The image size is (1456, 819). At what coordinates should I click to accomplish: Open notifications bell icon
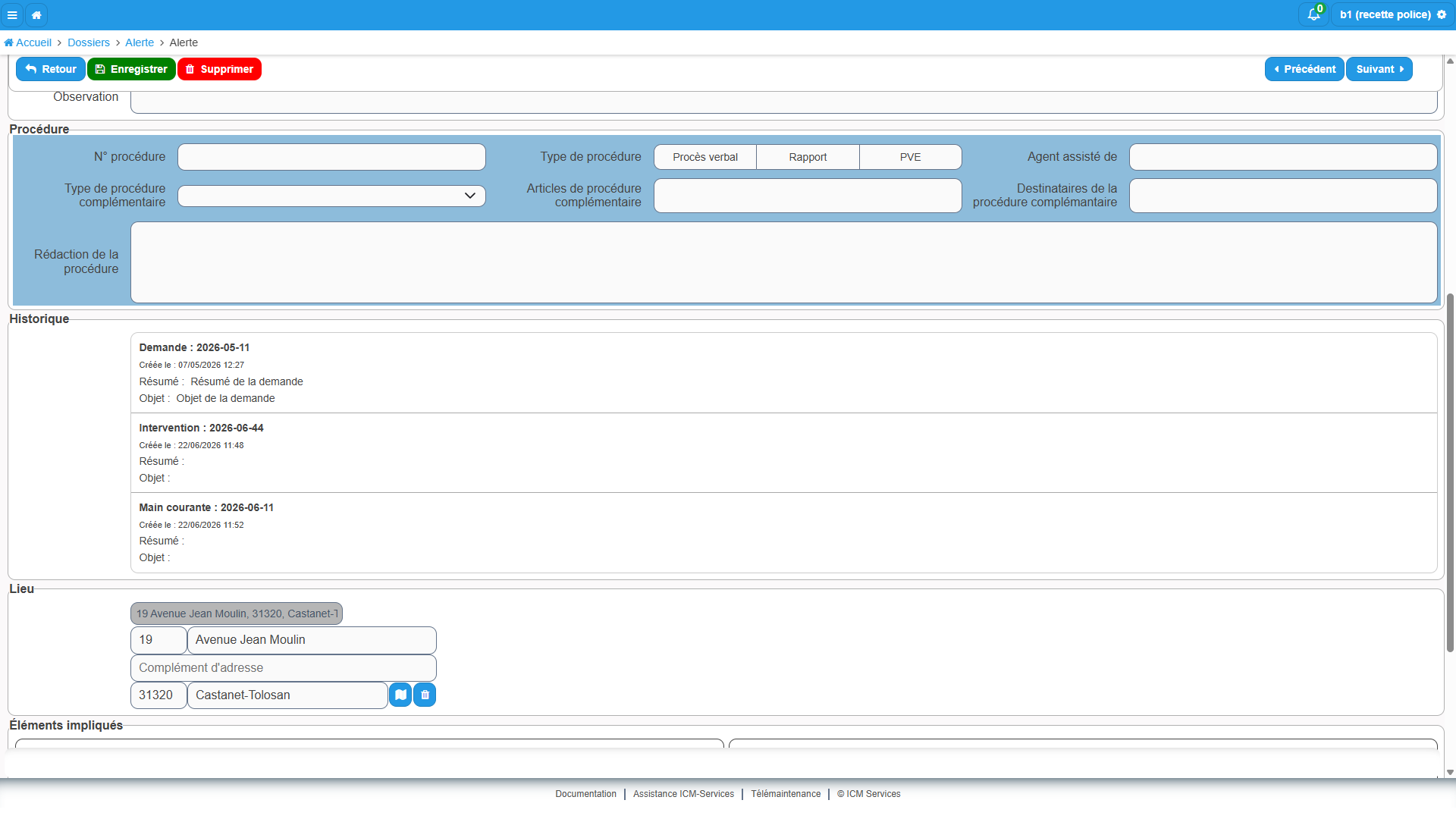tap(1314, 14)
